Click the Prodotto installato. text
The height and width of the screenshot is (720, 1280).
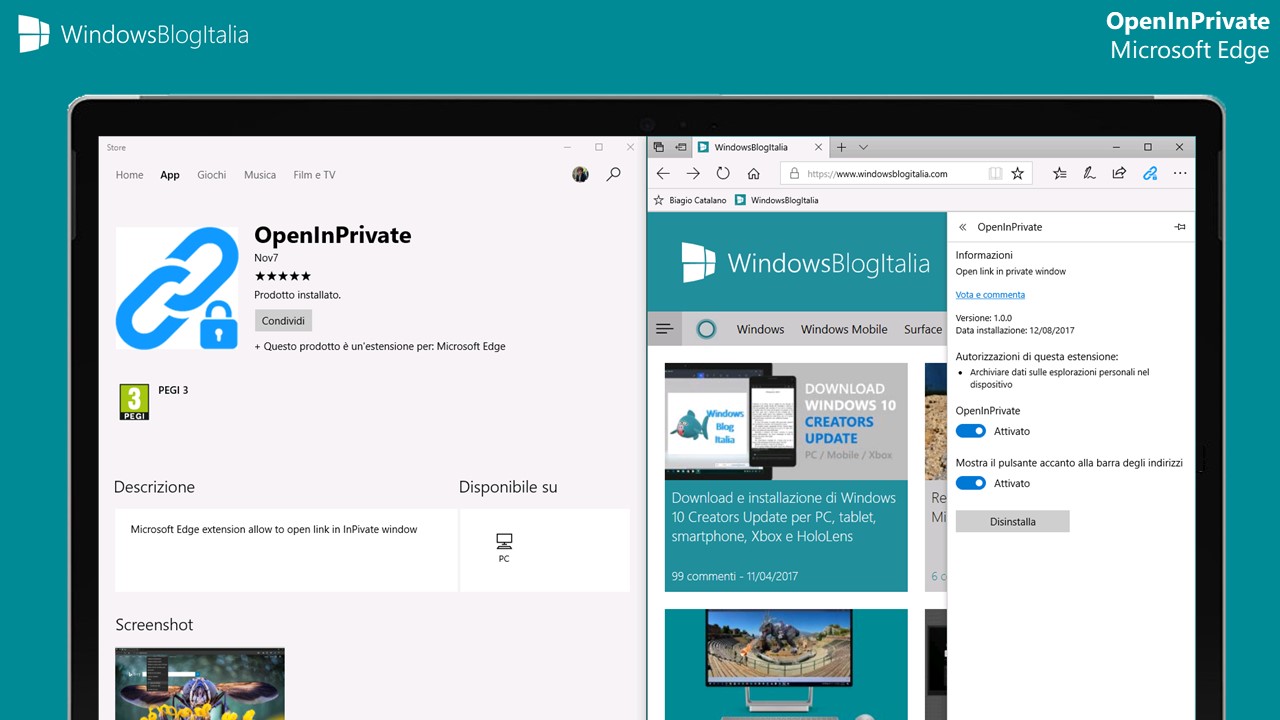point(297,295)
